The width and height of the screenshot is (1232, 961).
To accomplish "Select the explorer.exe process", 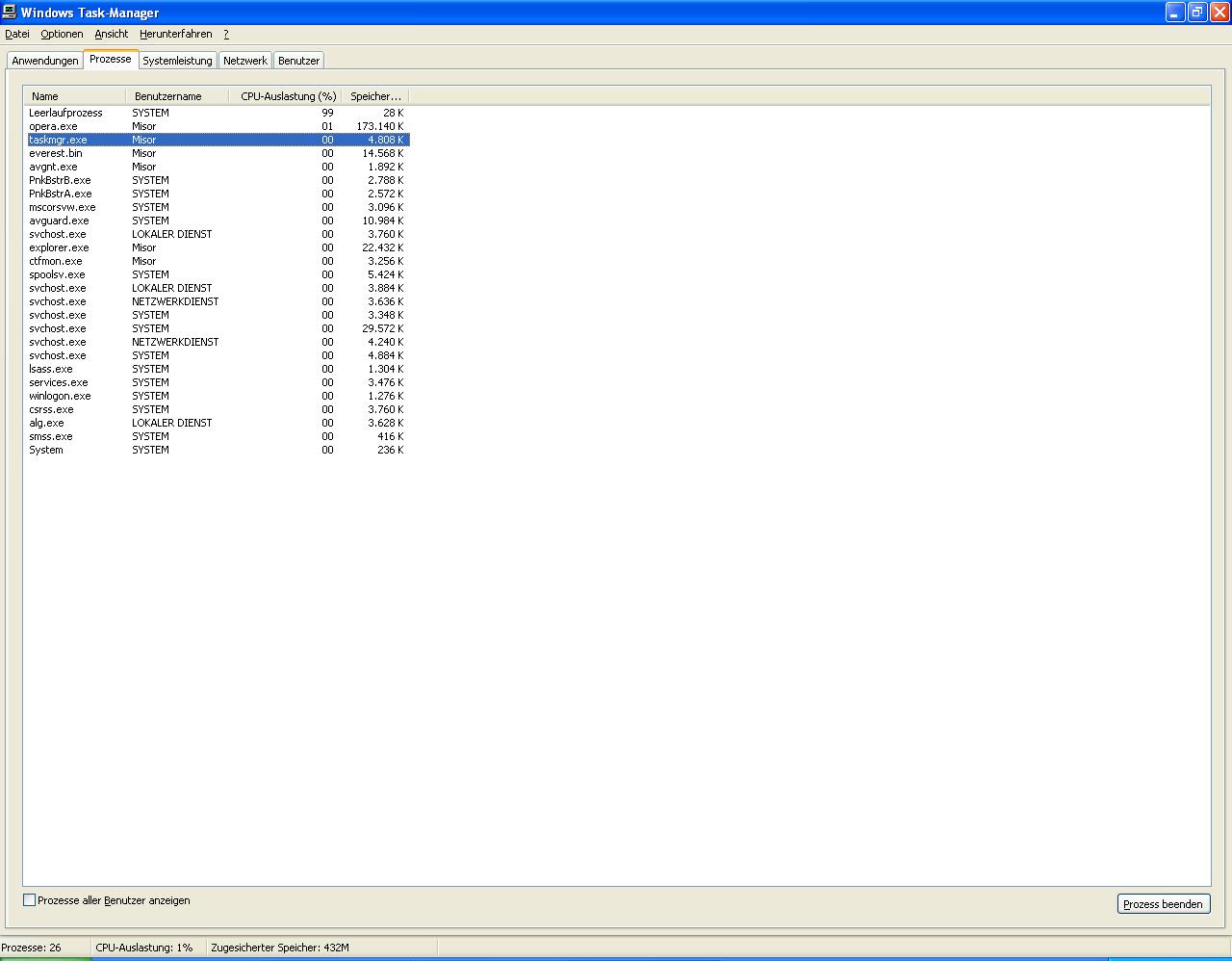I will pyautogui.click(x=218, y=247).
